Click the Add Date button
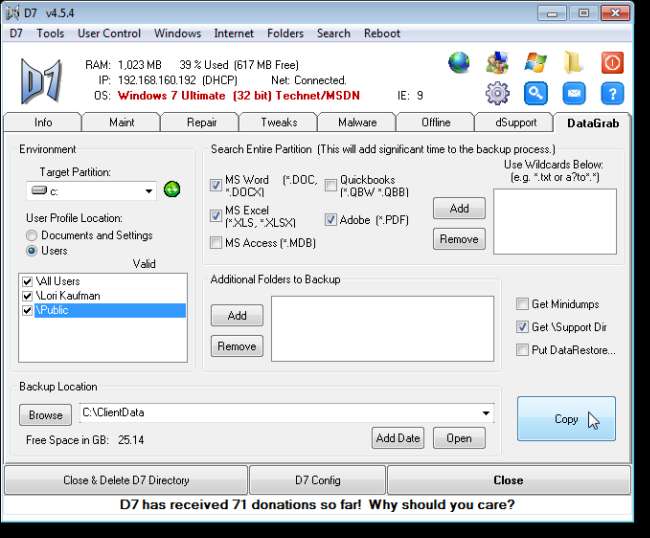 click(x=398, y=438)
